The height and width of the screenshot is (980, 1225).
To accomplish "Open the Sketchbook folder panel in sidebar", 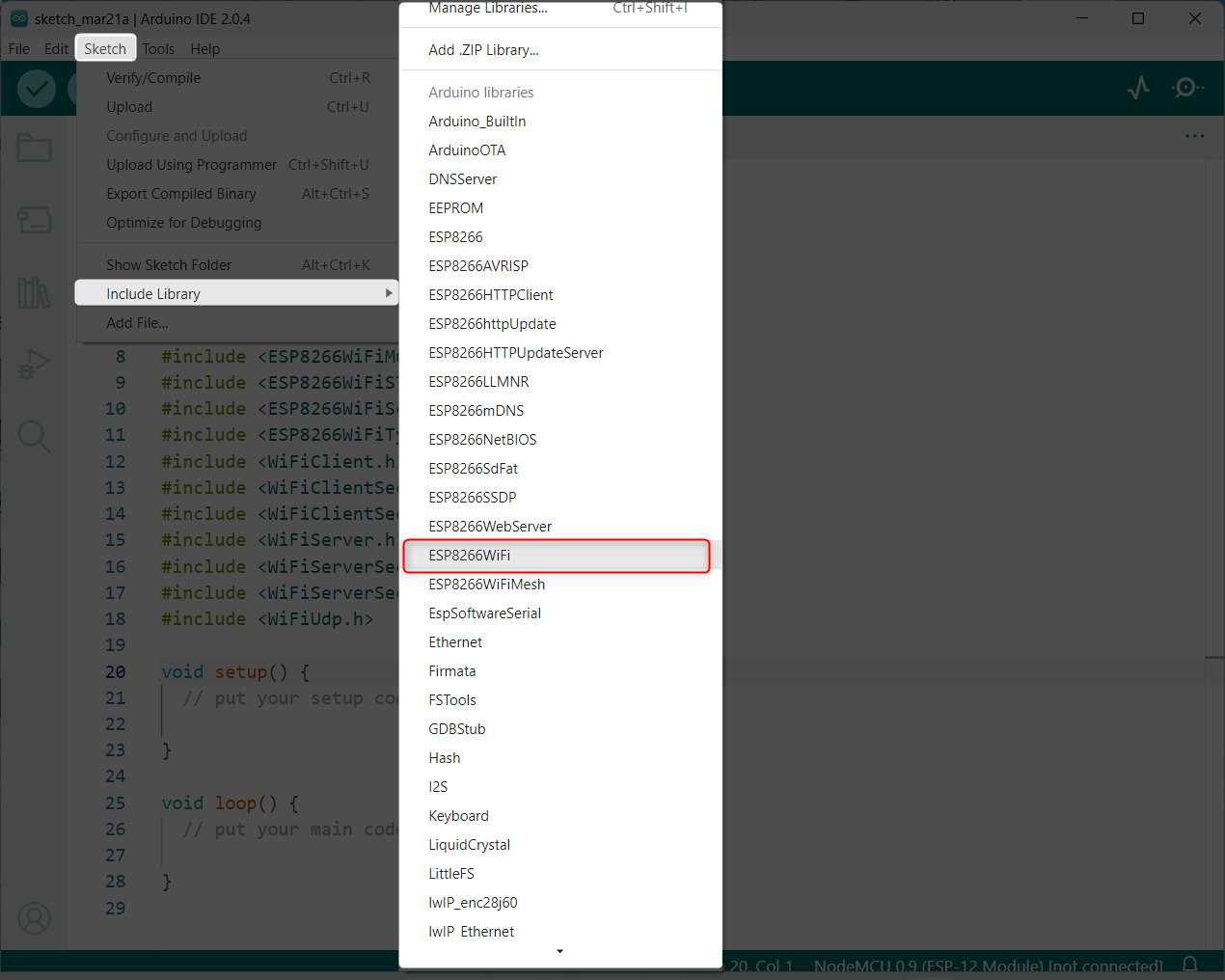I will [x=34, y=148].
